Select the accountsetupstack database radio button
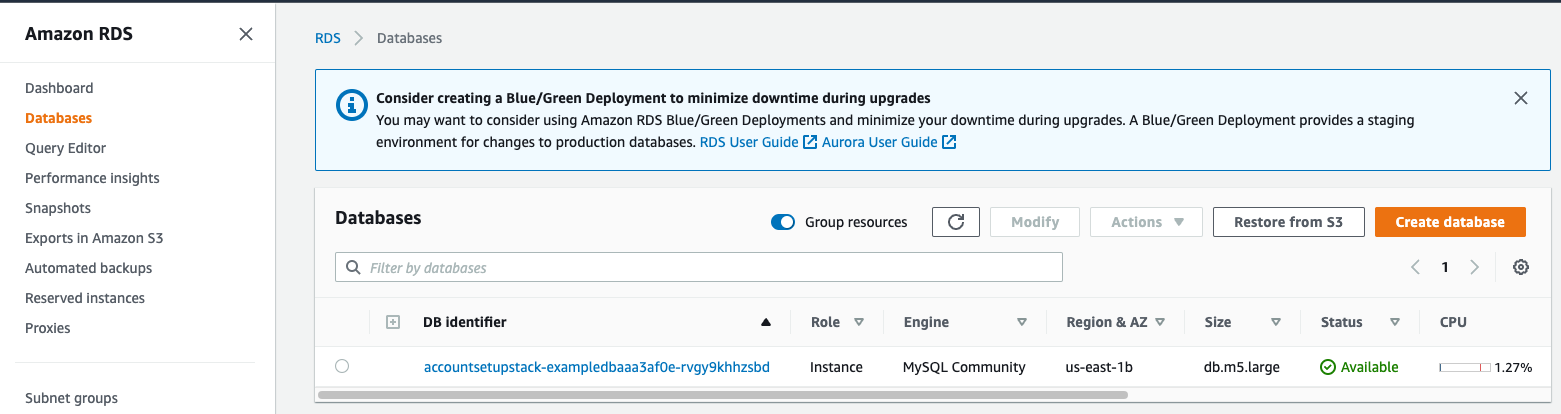 (x=342, y=366)
